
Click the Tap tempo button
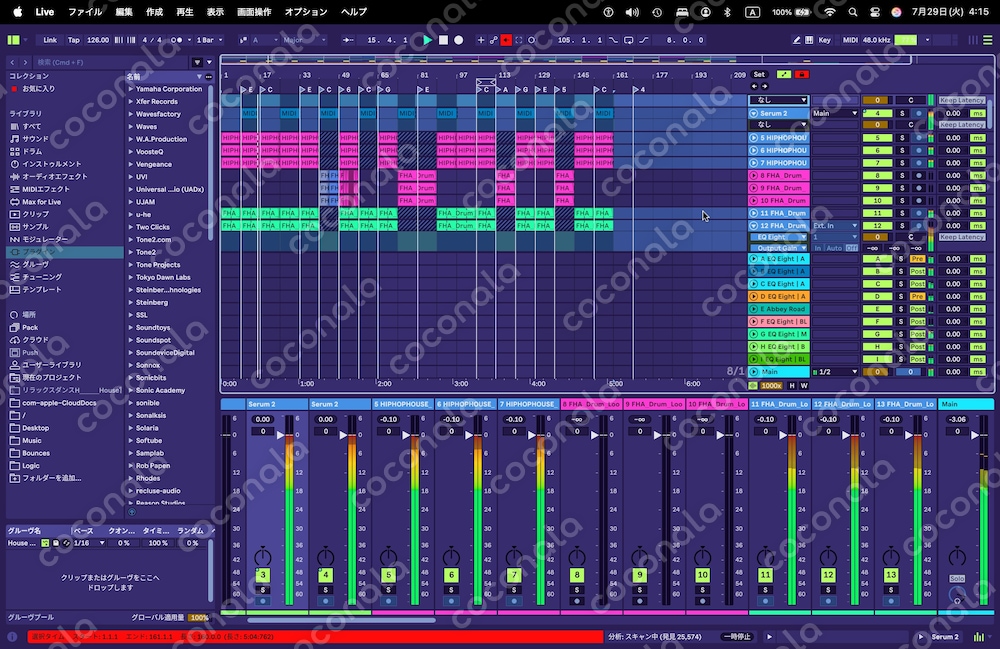tap(74, 40)
